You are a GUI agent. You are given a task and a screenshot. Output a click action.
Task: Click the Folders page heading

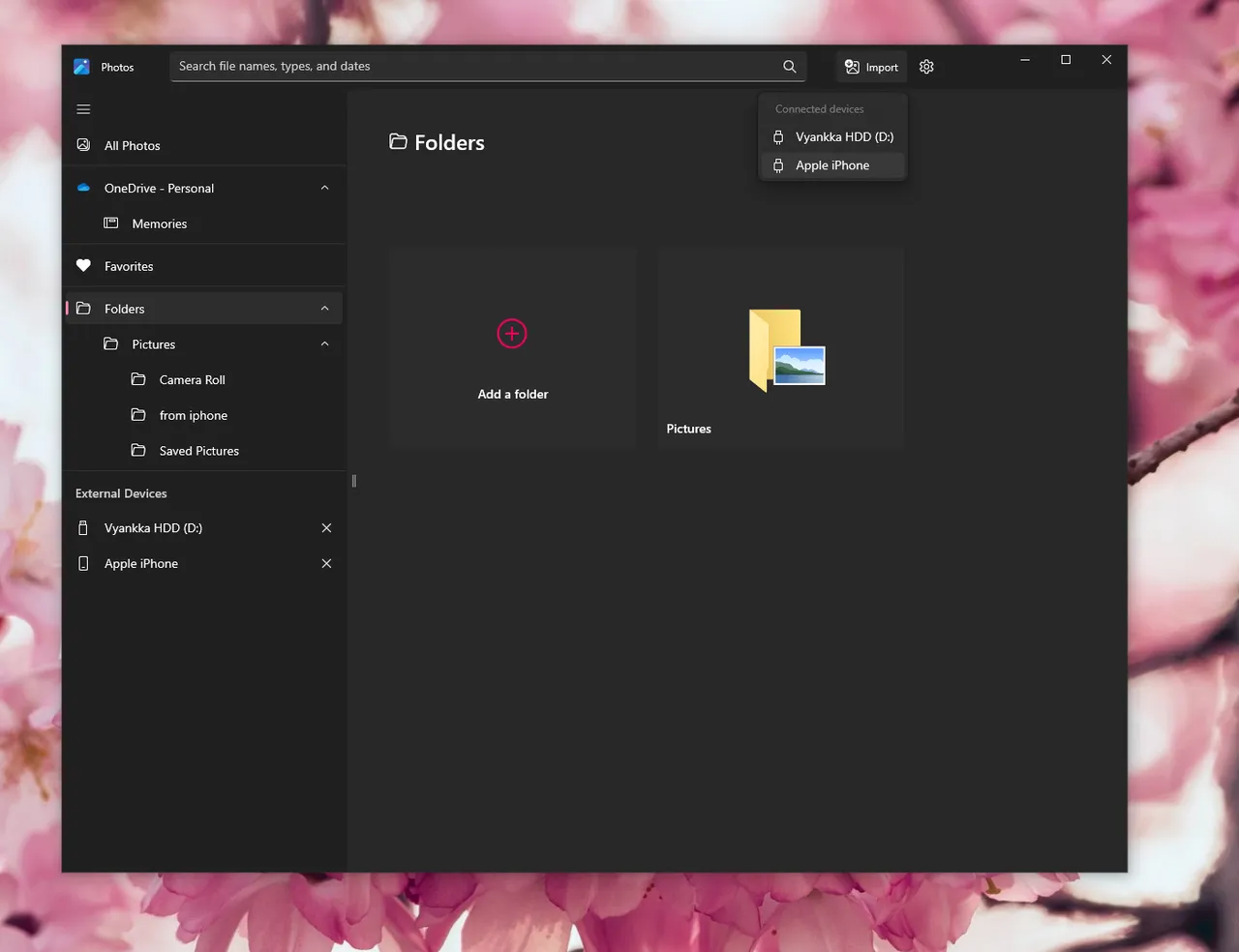437,143
